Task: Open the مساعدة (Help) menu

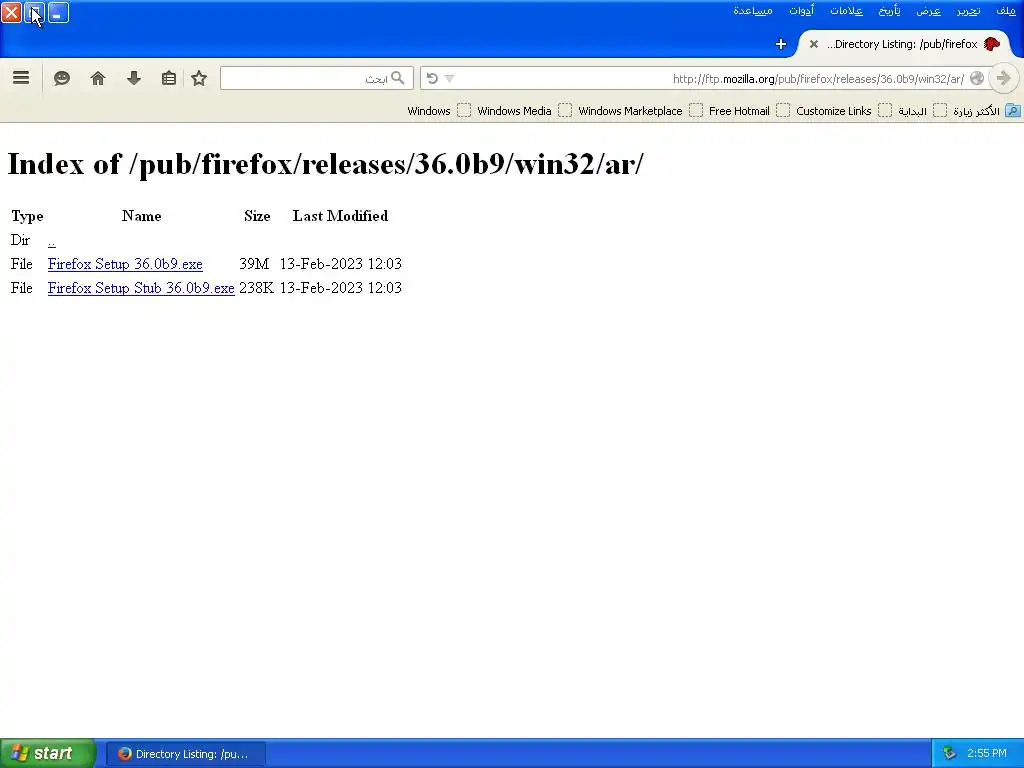Action: (x=753, y=10)
